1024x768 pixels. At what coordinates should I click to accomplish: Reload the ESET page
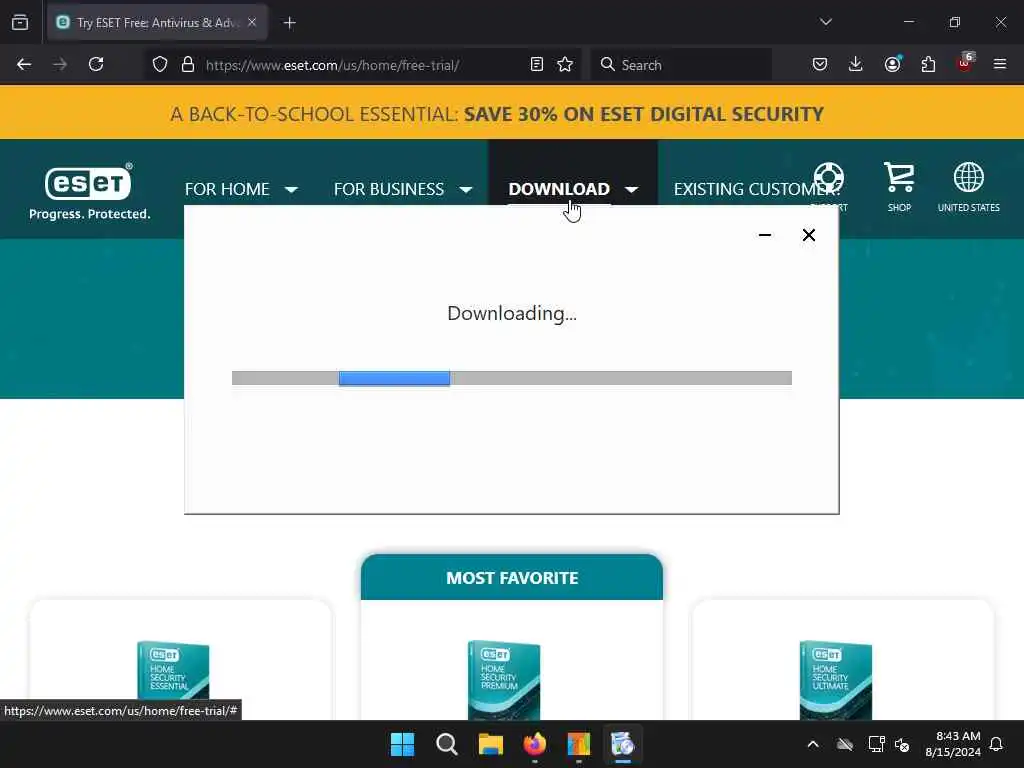(96, 65)
